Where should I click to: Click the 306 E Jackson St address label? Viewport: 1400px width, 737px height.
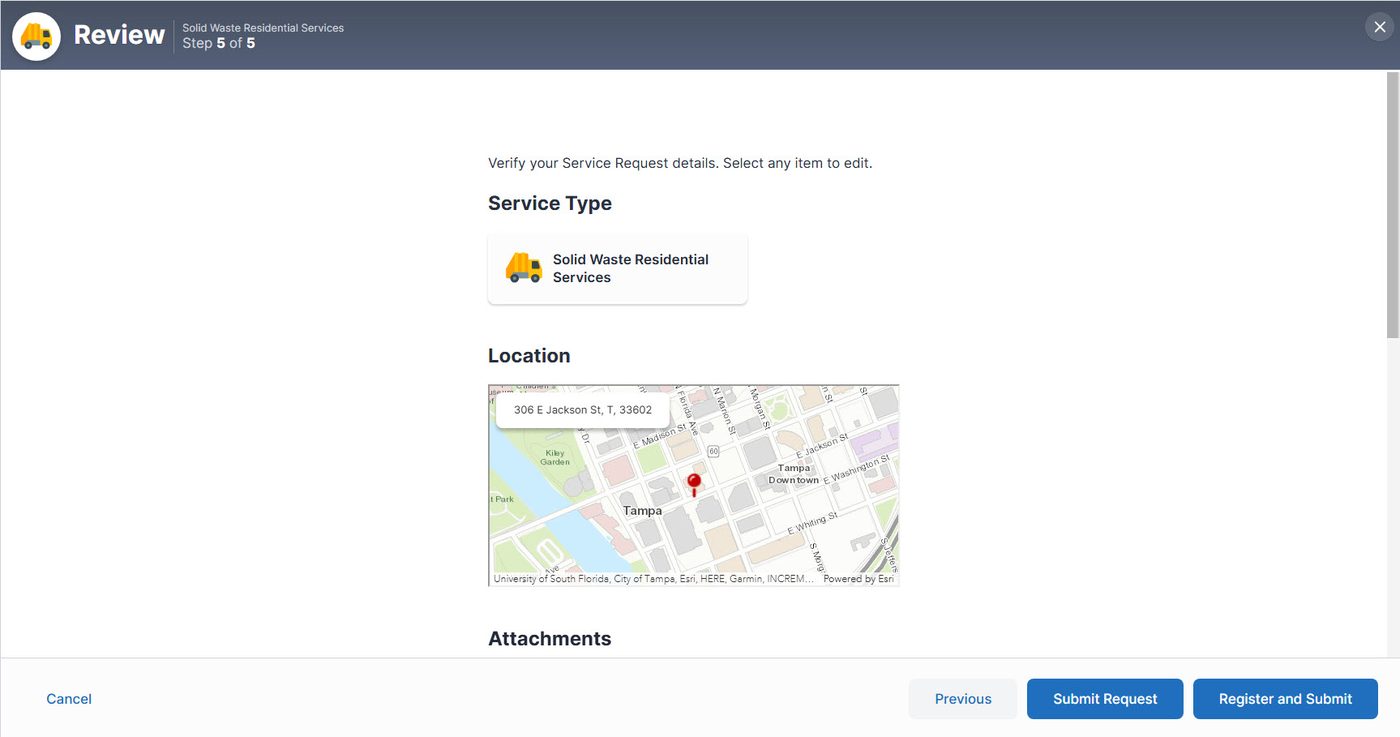point(583,410)
